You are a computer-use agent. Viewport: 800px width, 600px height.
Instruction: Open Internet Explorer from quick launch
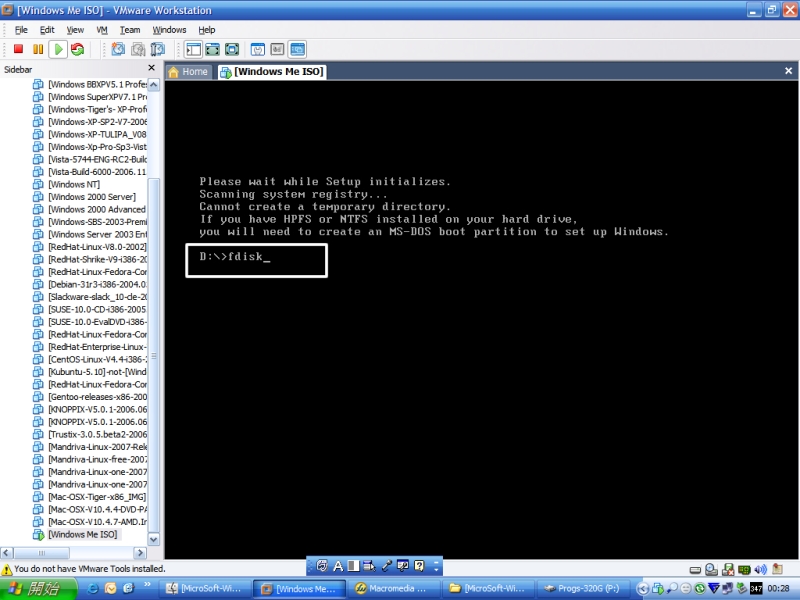(x=93, y=589)
